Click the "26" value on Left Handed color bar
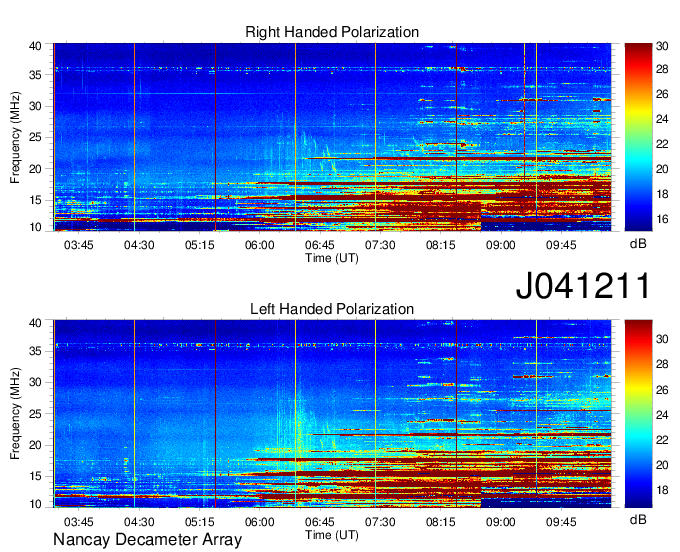680x552 pixels. point(662,390)
